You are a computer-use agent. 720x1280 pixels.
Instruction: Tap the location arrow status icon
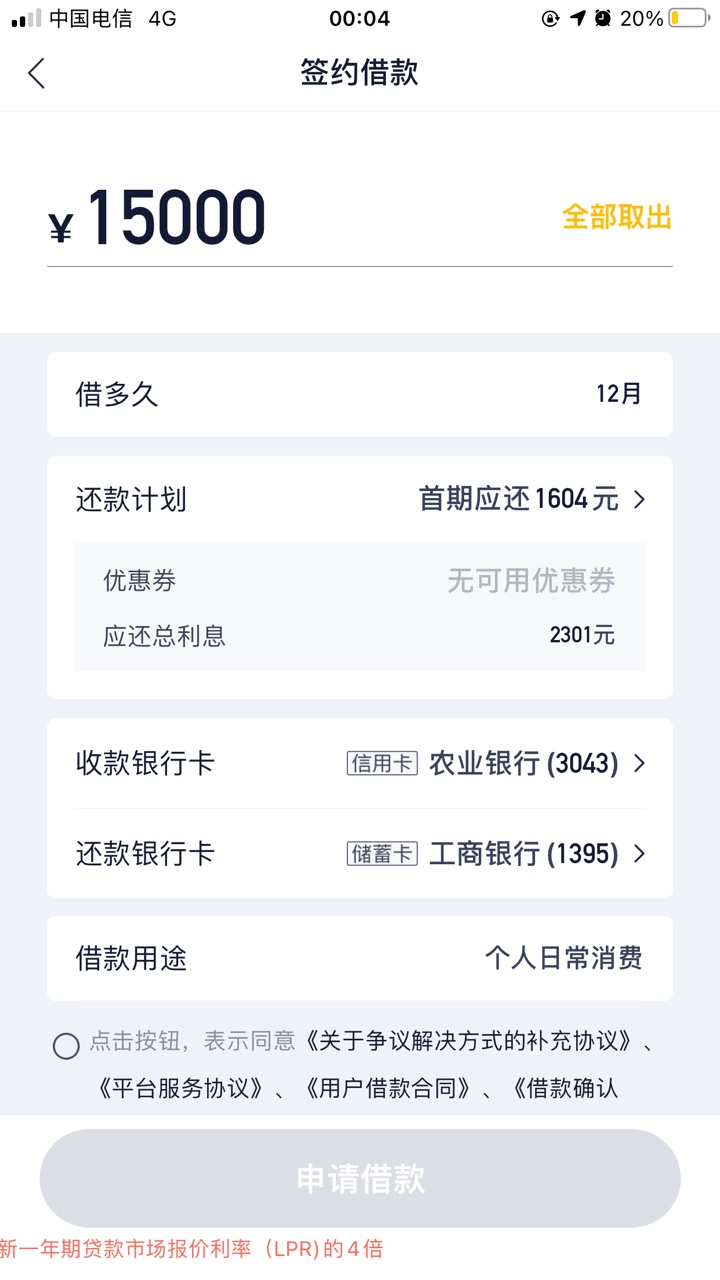(x=577, y=18)
